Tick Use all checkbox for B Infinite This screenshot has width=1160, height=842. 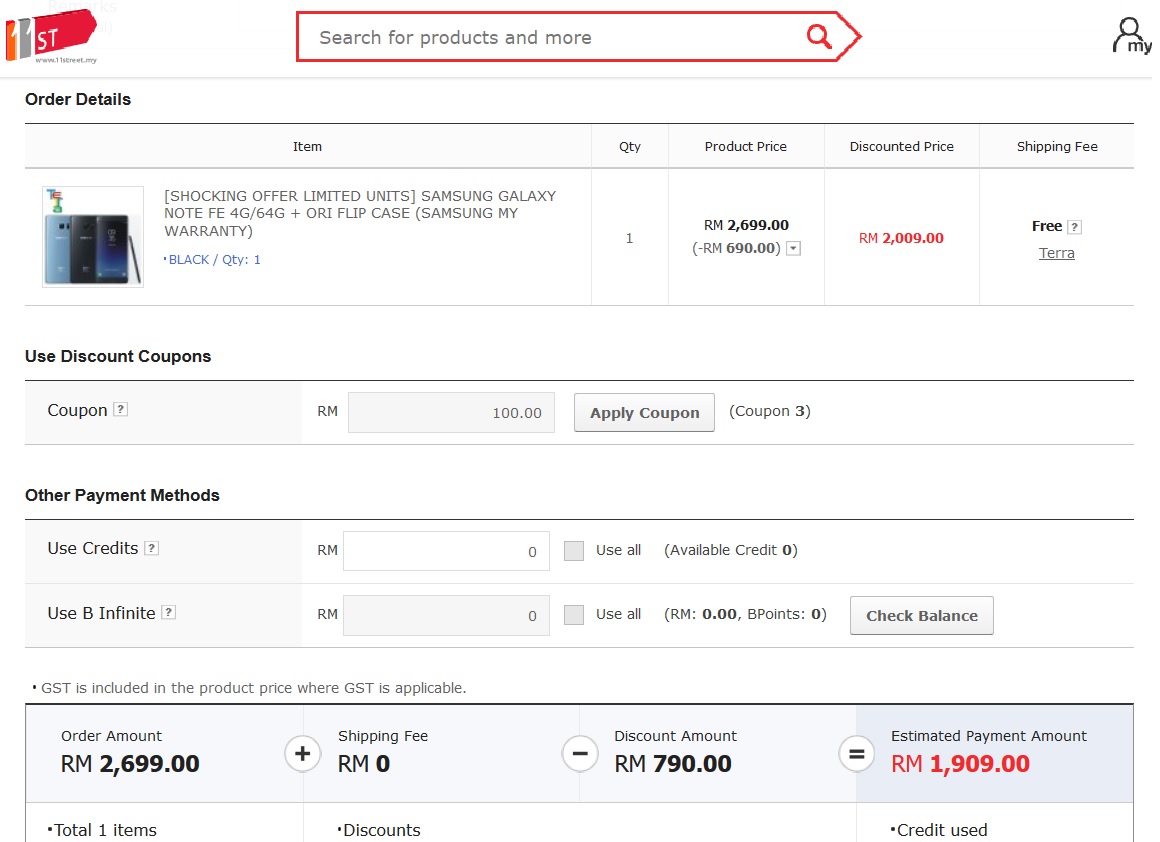[x=574, y=615]
